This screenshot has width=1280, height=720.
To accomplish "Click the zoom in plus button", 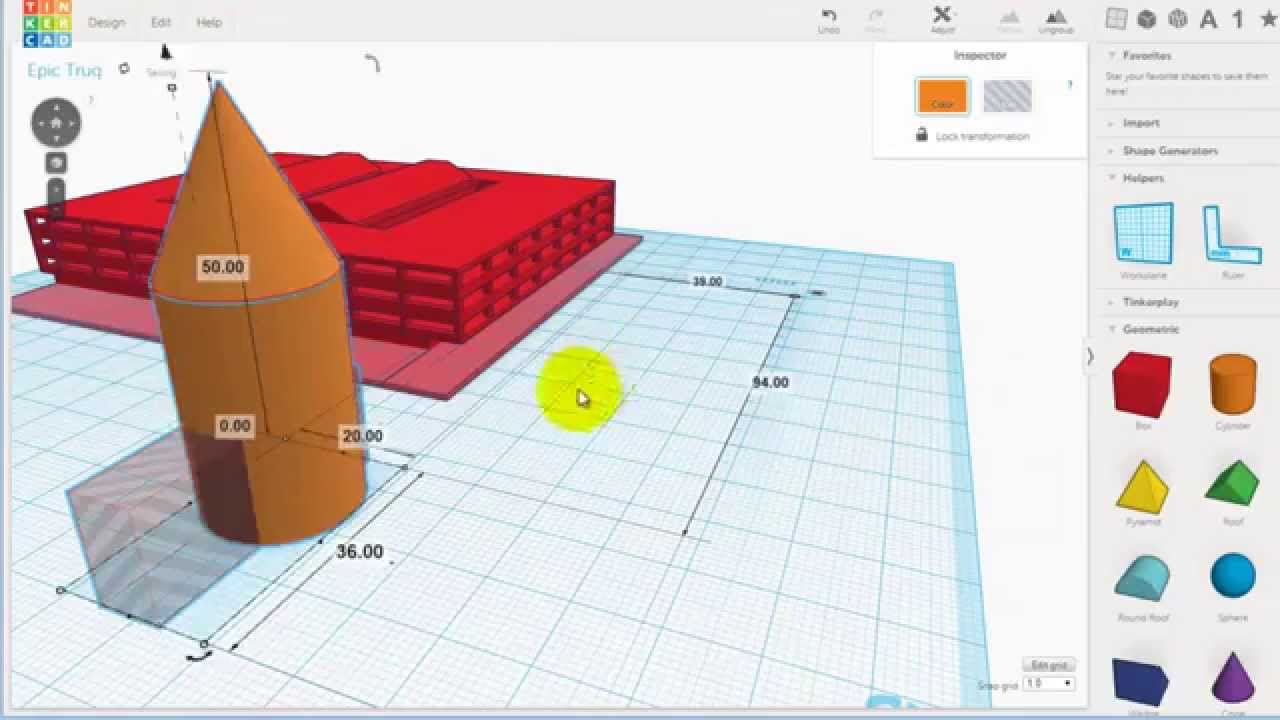I will 57,189.
